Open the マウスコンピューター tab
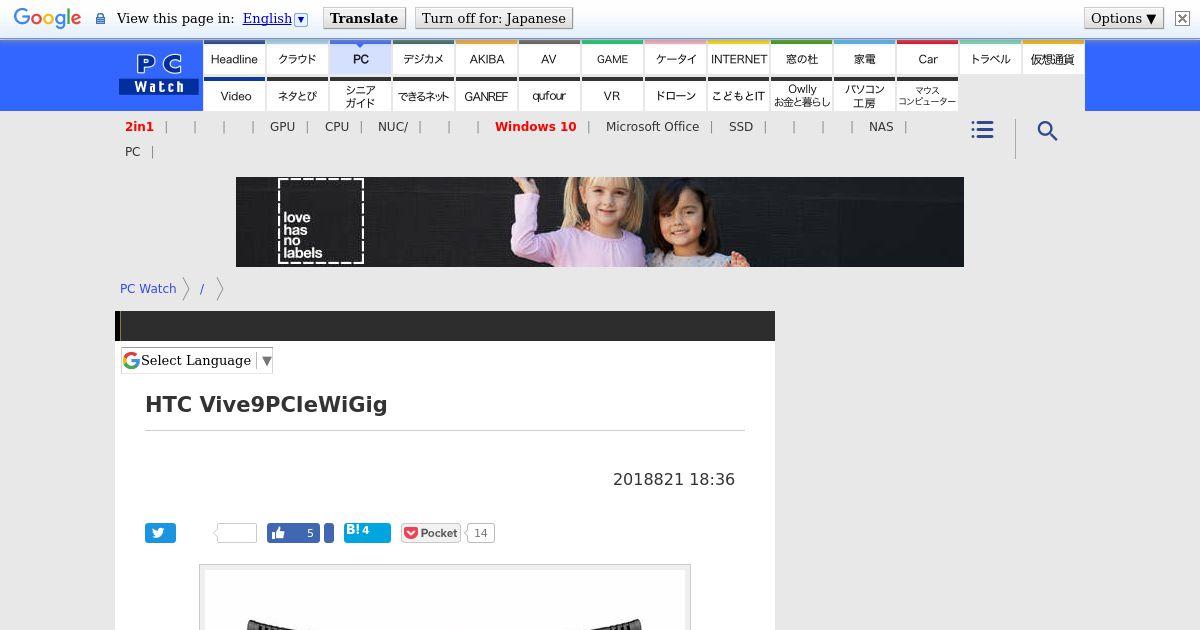This screenshot has height=630, width=1200. (928, 95)
